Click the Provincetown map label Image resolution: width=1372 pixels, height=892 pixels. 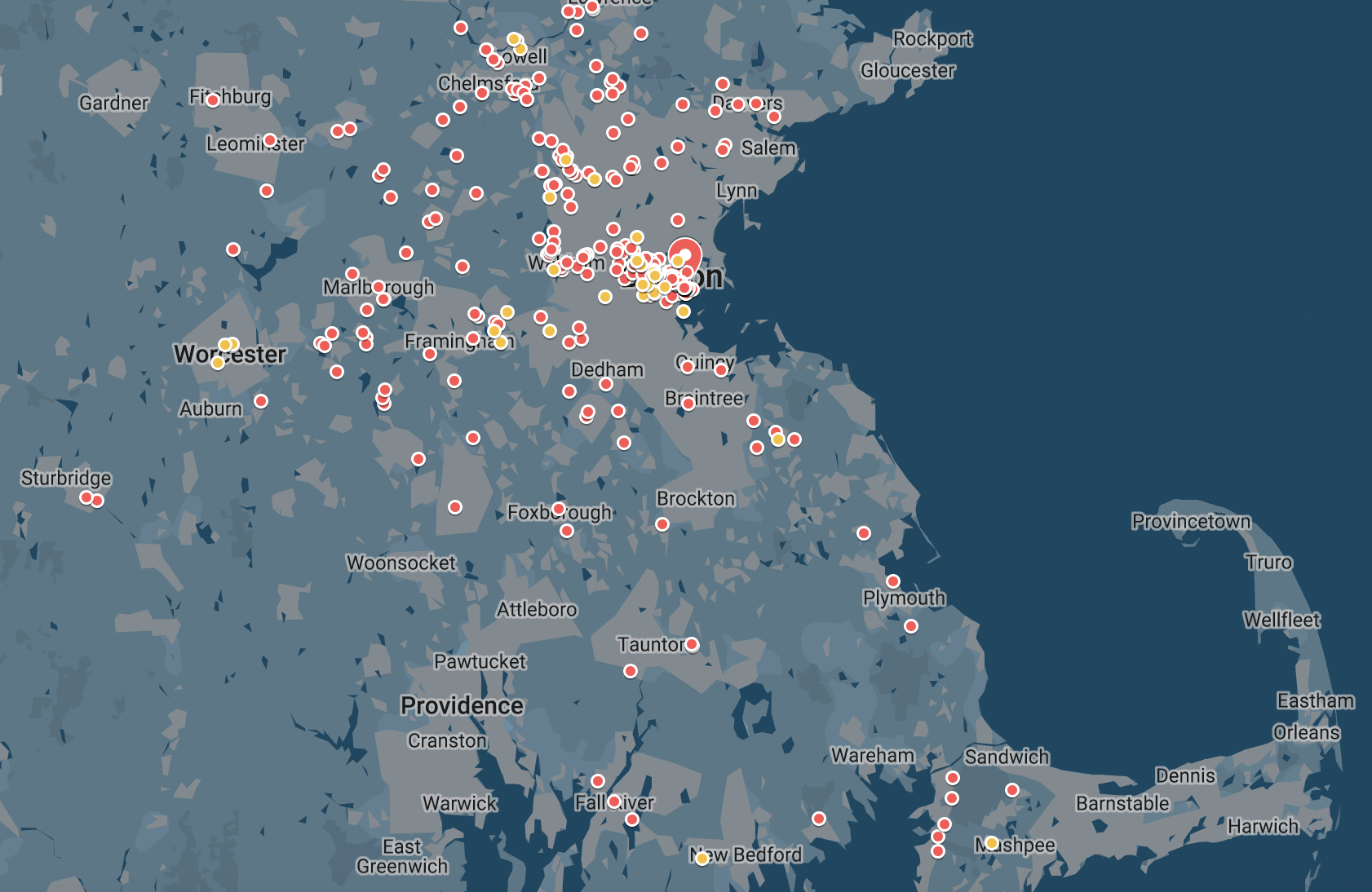click(x=1190, y=522)
